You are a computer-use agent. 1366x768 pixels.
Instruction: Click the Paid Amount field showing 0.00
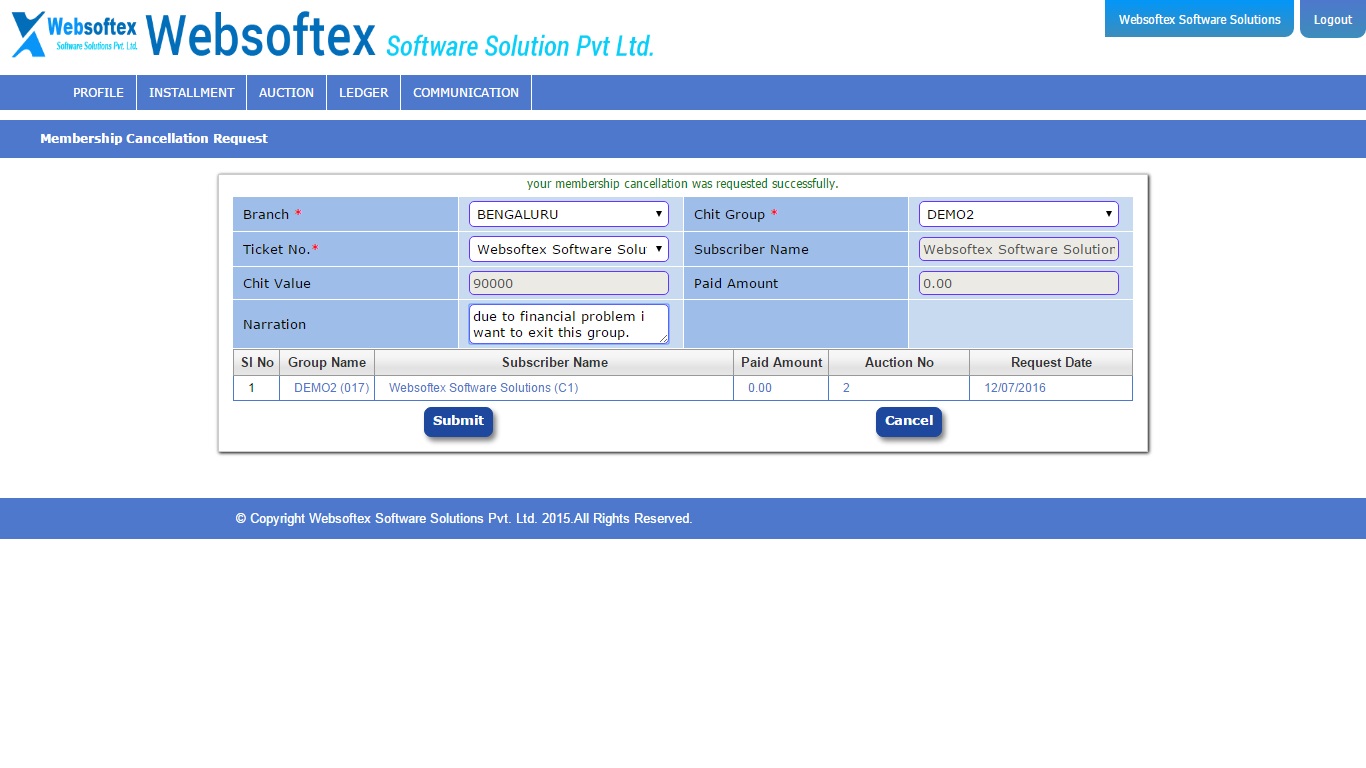[x=1019, y=283]
